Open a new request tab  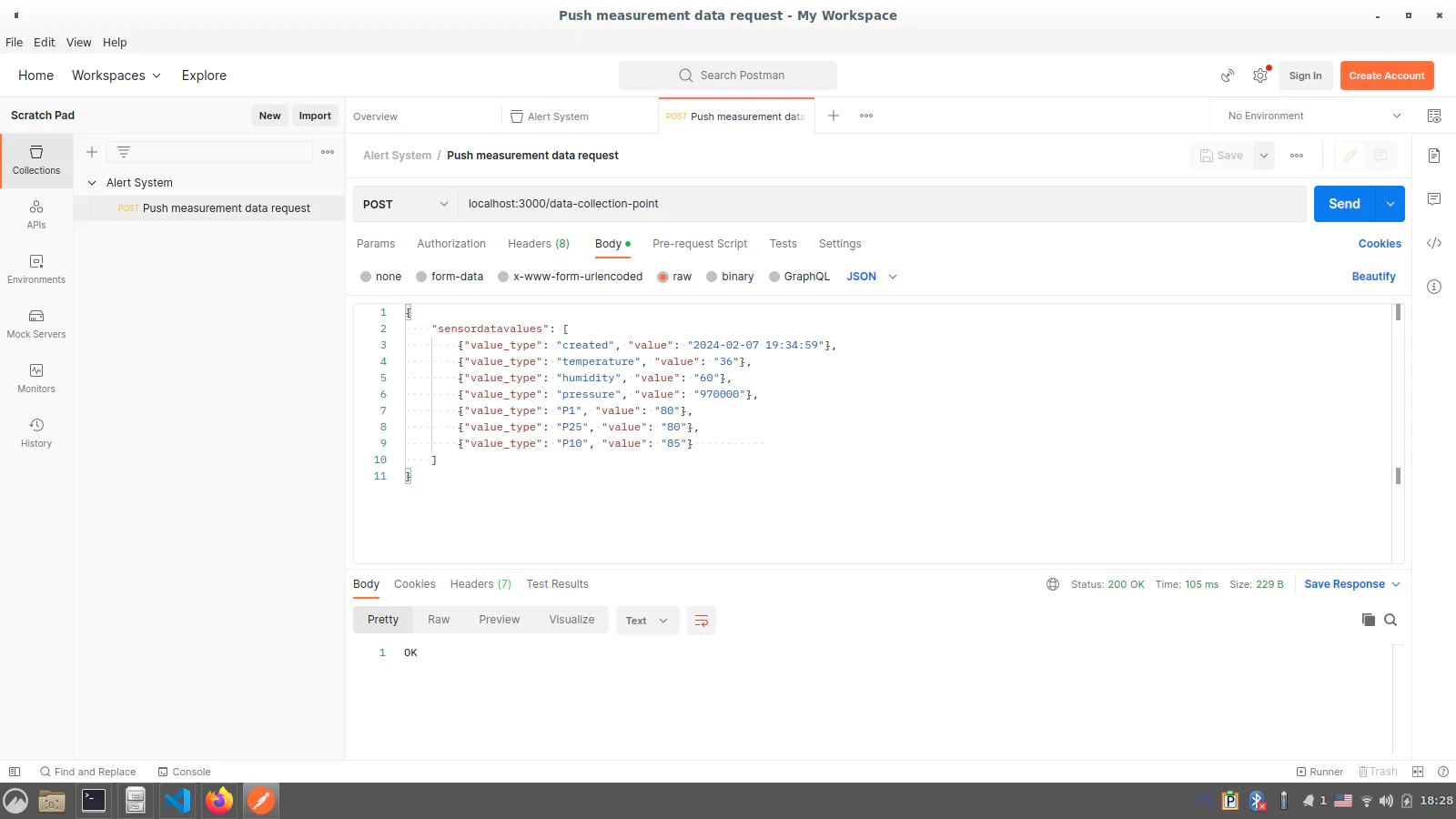(x=834, y=116)
